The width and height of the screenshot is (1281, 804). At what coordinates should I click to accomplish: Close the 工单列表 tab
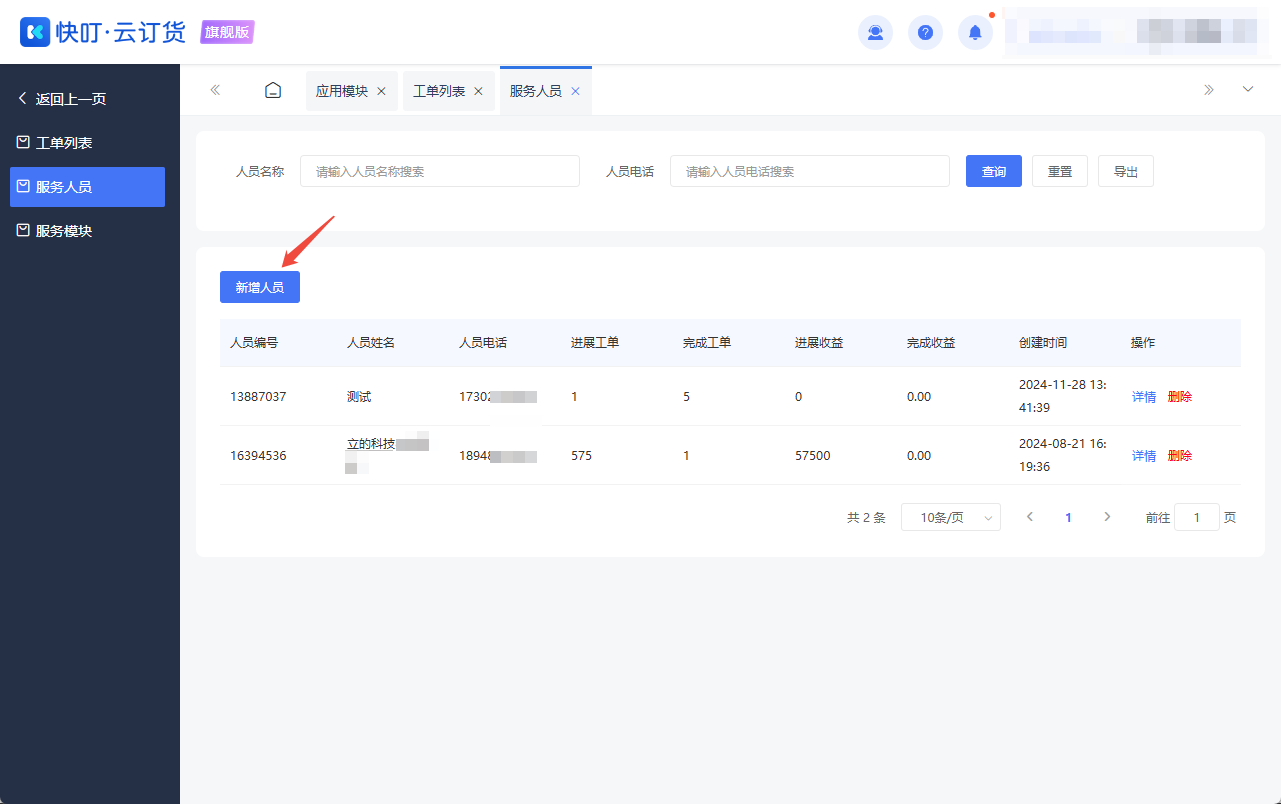(478, 91)
